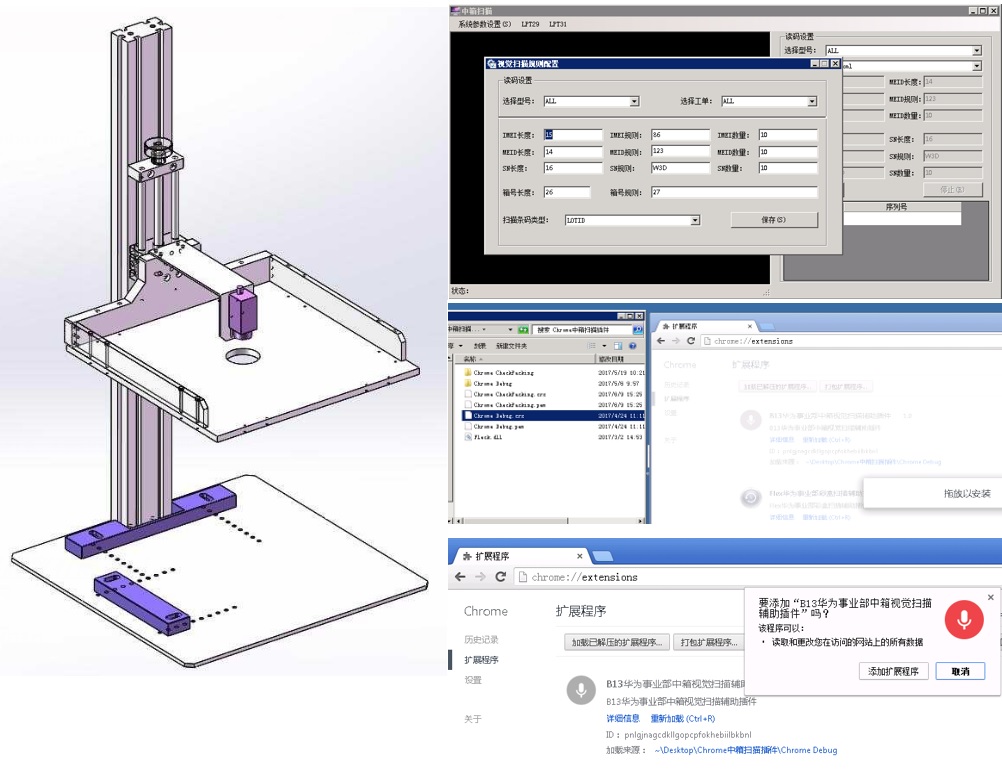Viewport: 1002px width, 775px height.
Task: Click the 保存(S) save button
Action: 773,220
